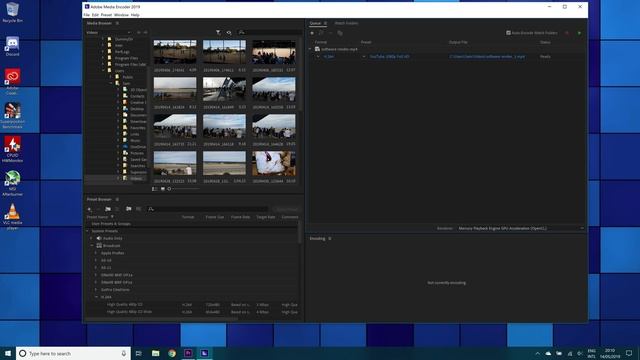Image resolution: width=640 pixels, height=360 pixels.
Task: Create new preset with plus icon
Action: [x=89, y=209]
